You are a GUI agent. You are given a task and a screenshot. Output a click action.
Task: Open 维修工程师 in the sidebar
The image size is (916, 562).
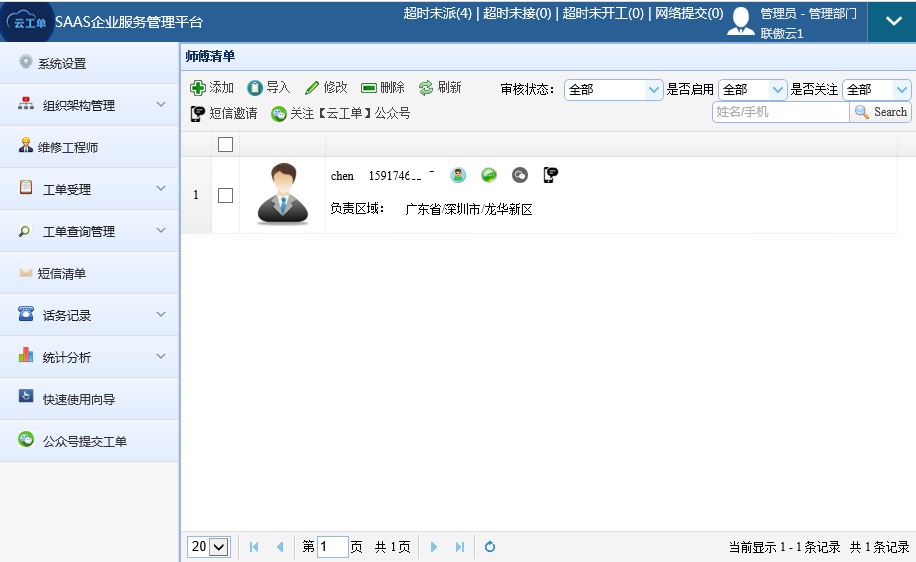(x=68, y=147)
